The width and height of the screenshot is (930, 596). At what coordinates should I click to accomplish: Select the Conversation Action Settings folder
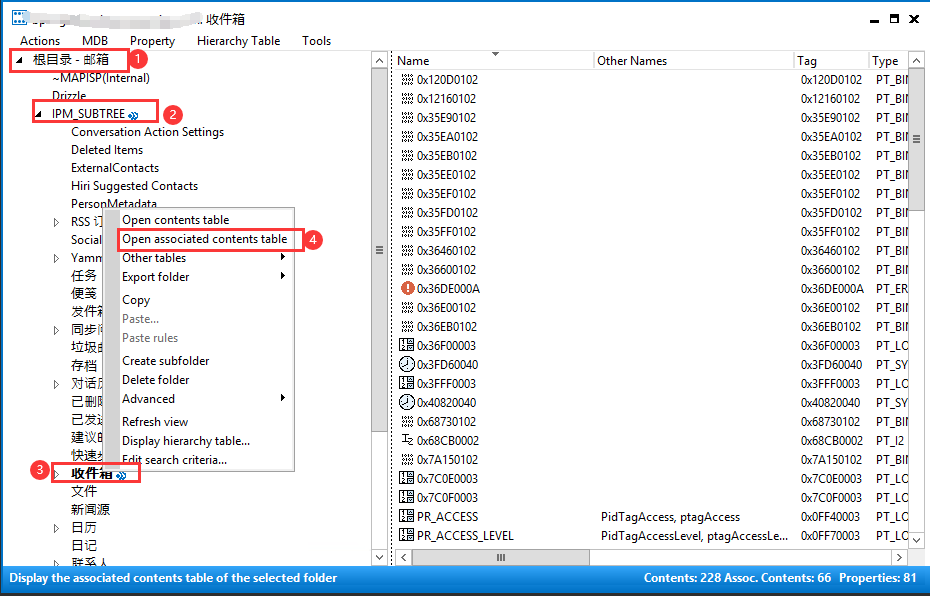tap(148, 132)
